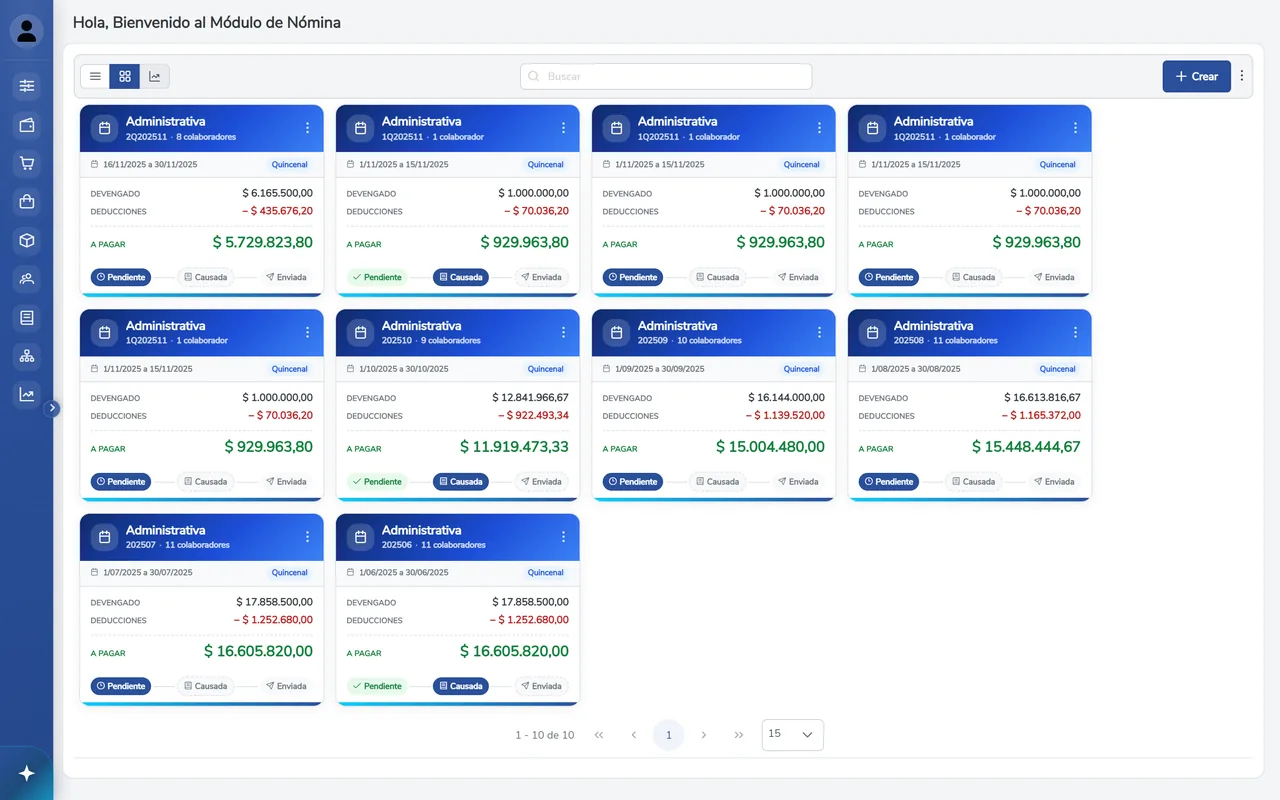Open the shopping cart sidebar icon
The image size is (1280, 800).
click(27, 163)
